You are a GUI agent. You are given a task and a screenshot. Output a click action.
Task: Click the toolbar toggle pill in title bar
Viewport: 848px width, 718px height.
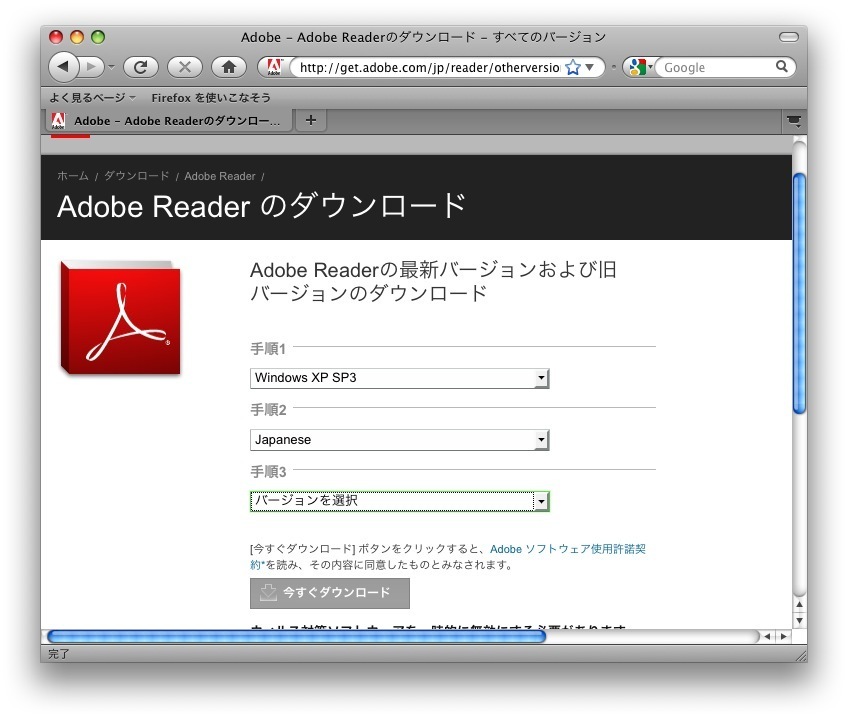point(789,37)
